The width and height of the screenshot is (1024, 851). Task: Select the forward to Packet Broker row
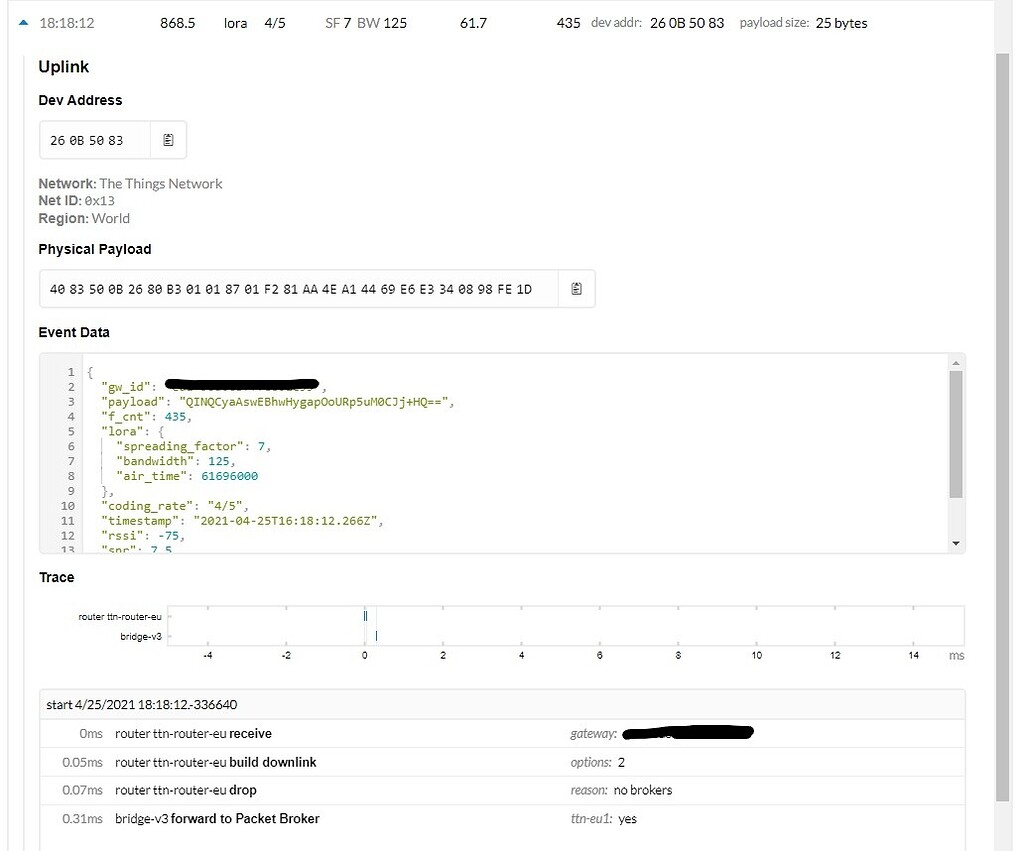502,818
